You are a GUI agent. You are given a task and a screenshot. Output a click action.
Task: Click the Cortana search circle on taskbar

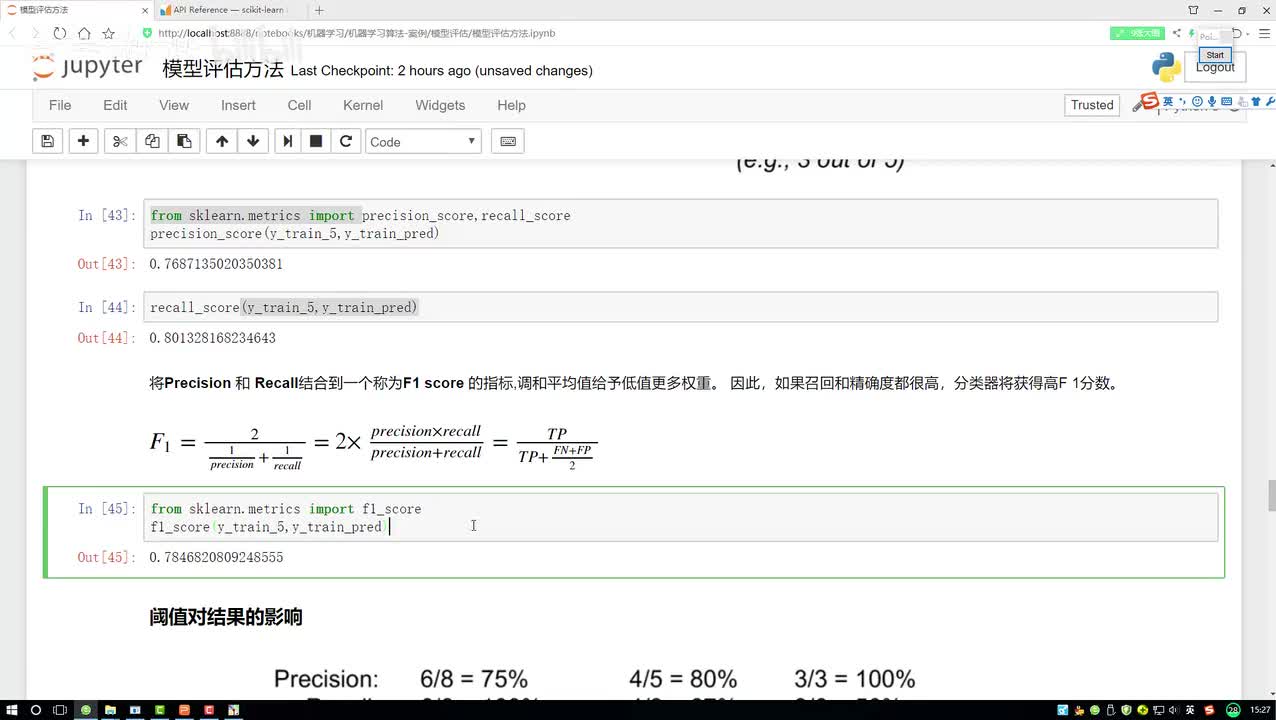pos(36,710)
